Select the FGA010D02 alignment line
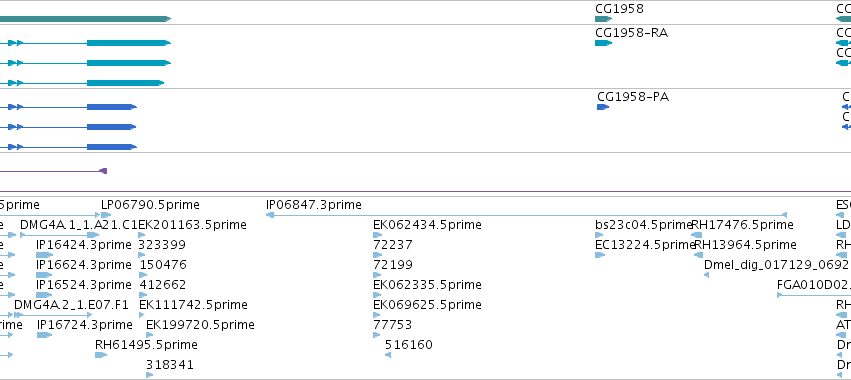 814,295
